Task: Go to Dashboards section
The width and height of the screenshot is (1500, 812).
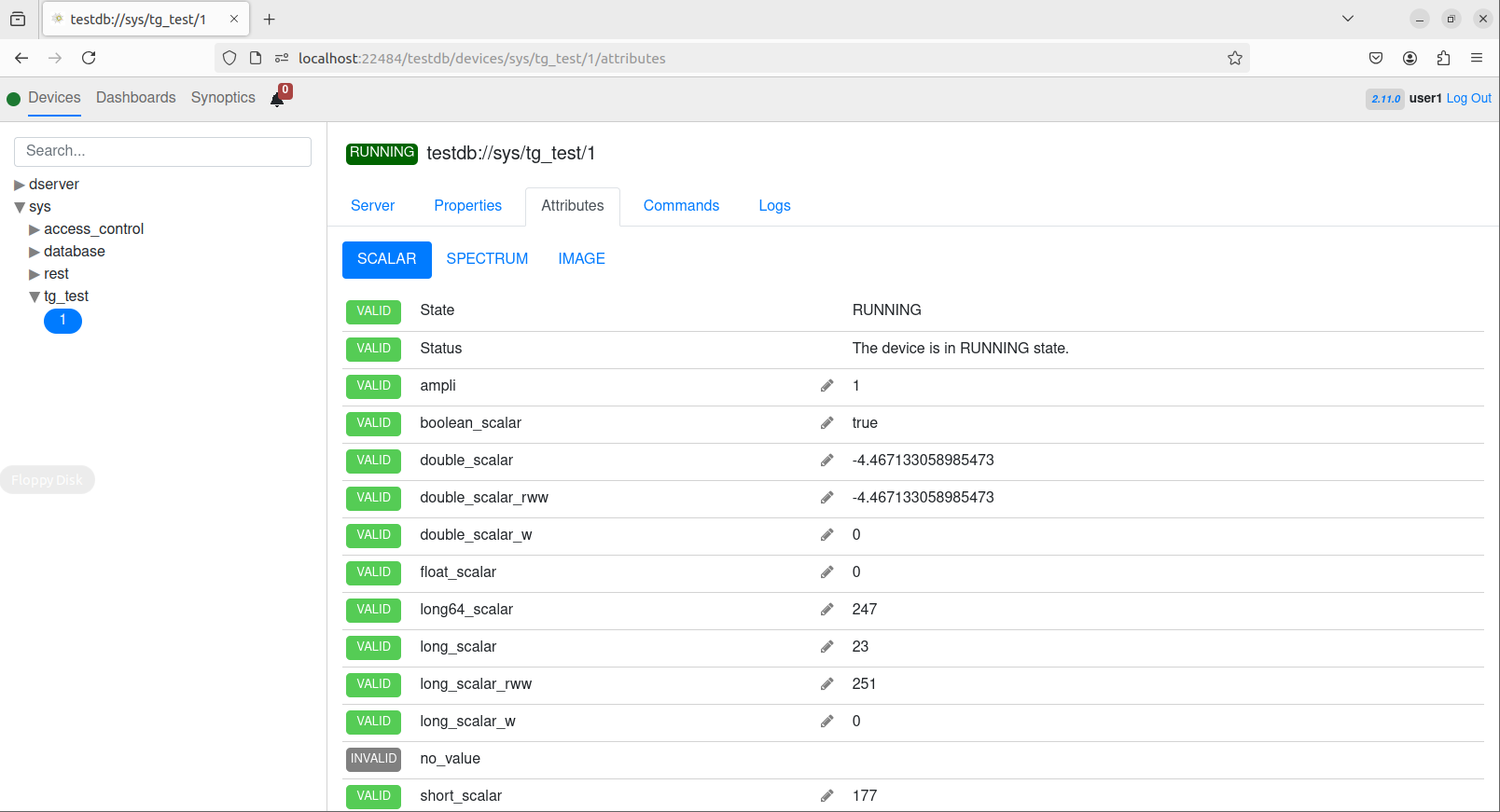Action: click(135, 98)
